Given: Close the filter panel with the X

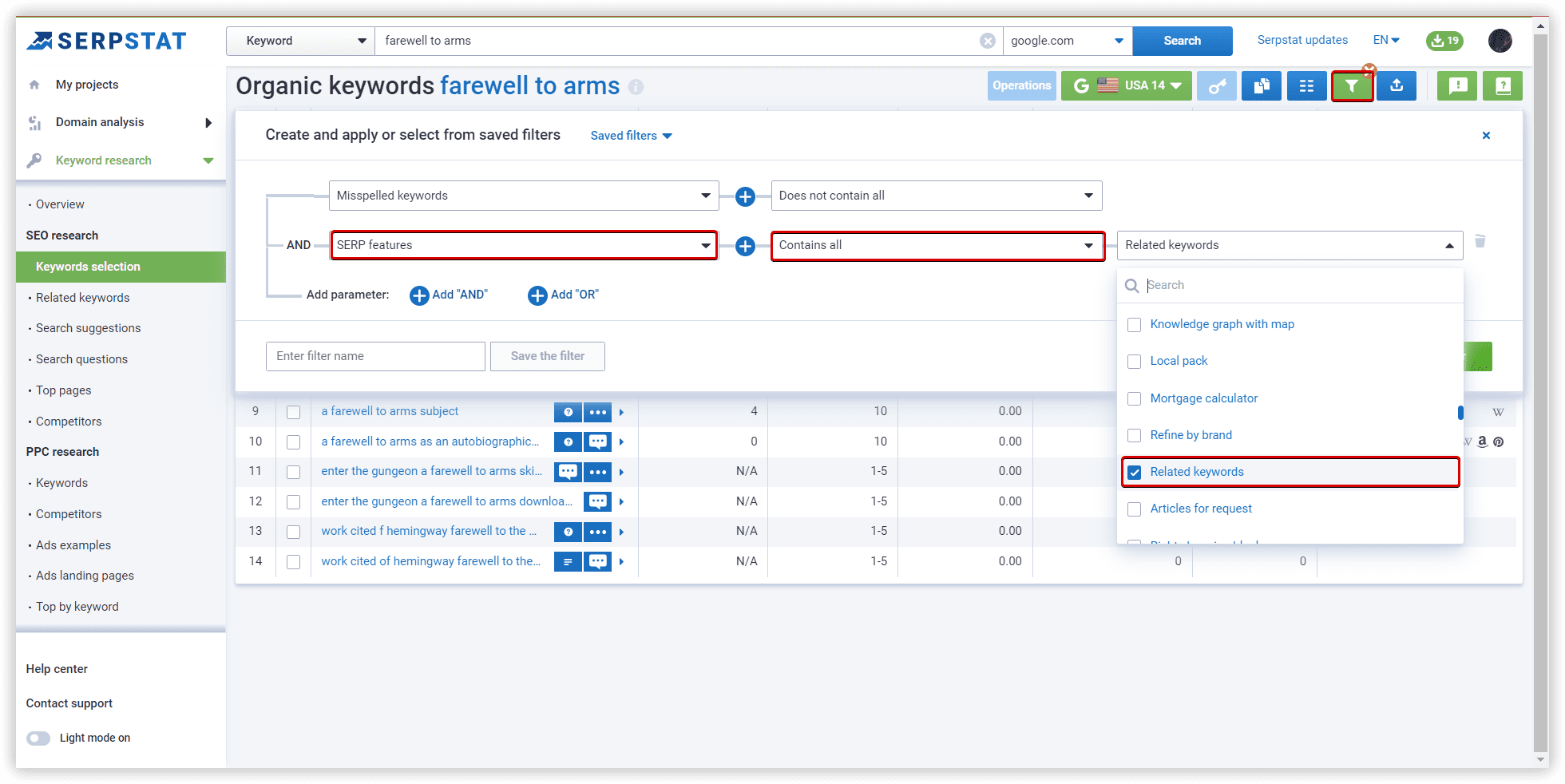Looking at the screenshot, I should (x=1486, y=136).
